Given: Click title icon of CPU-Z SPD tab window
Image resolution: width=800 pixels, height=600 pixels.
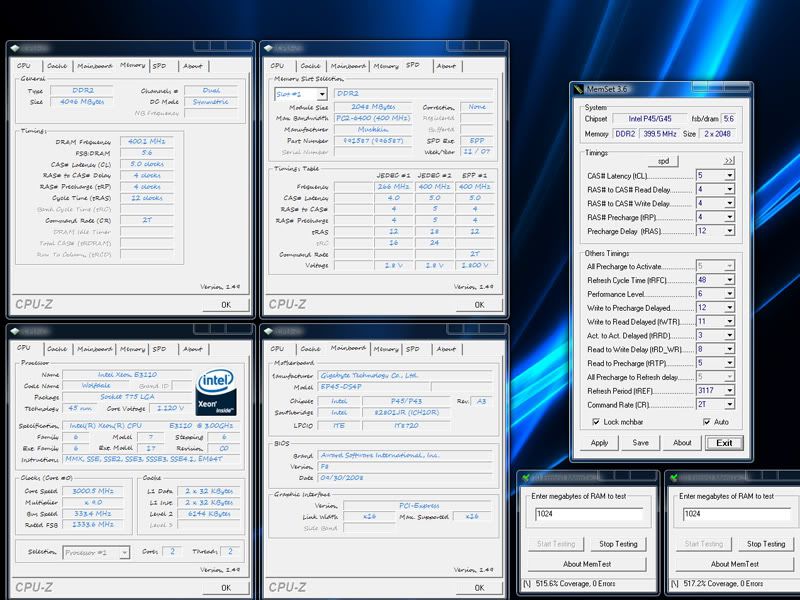Looking at the screenshot, I should coord(268,48).
